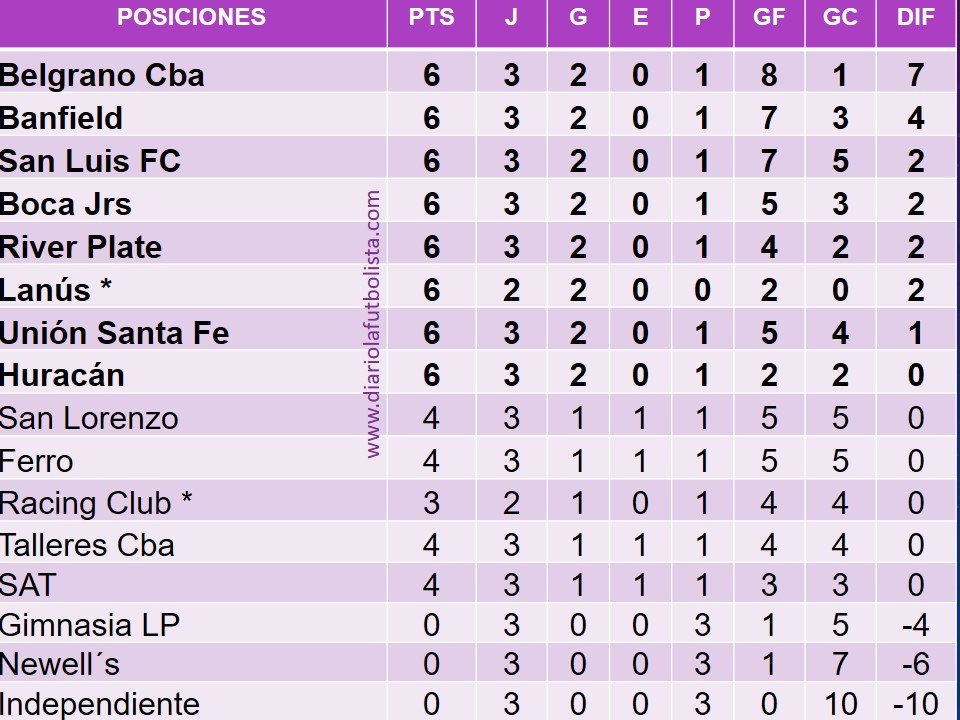Click on San Luis FC
Viewport: 960px width, 720px height.
click(90, 161)
